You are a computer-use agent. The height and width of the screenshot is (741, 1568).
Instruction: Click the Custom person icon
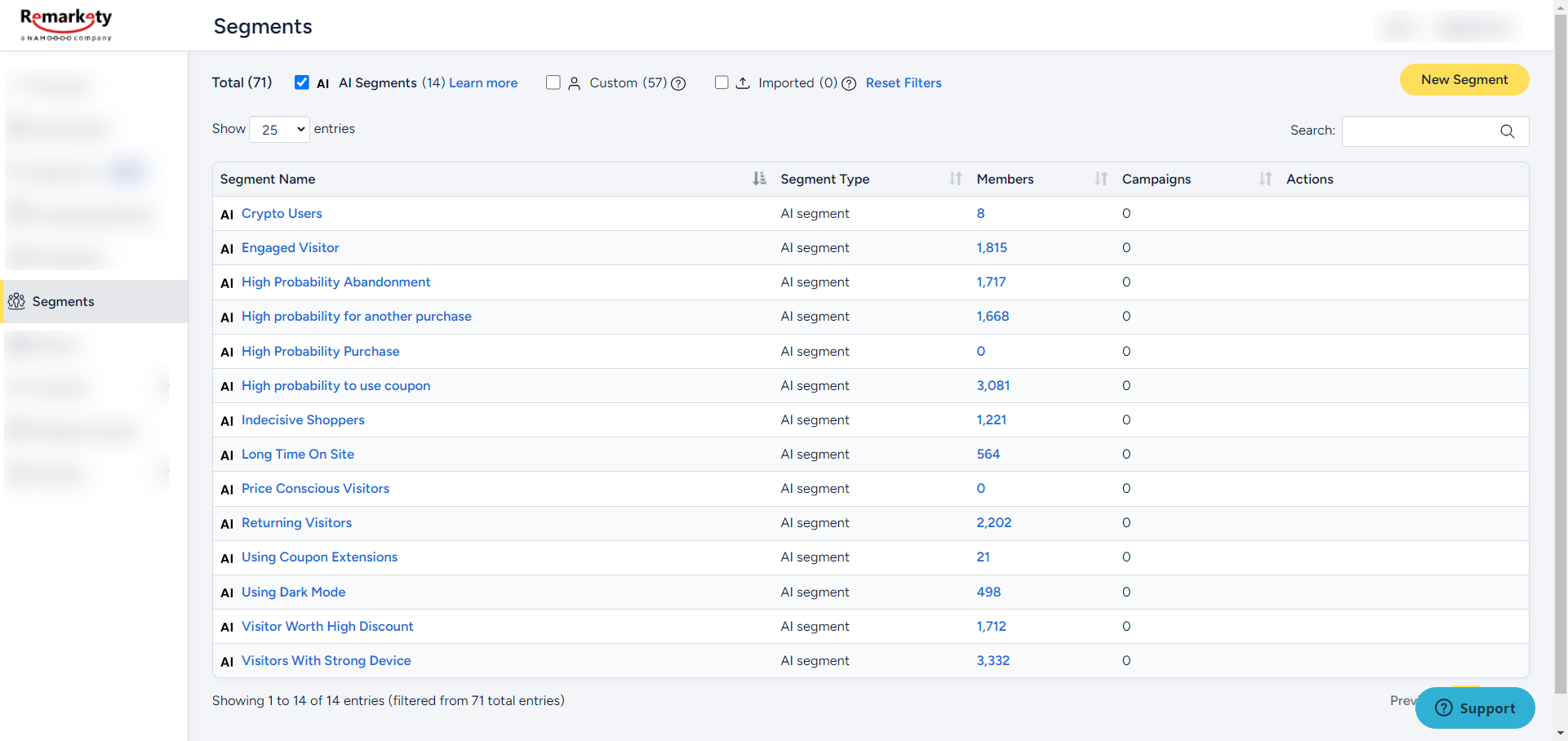575,83
